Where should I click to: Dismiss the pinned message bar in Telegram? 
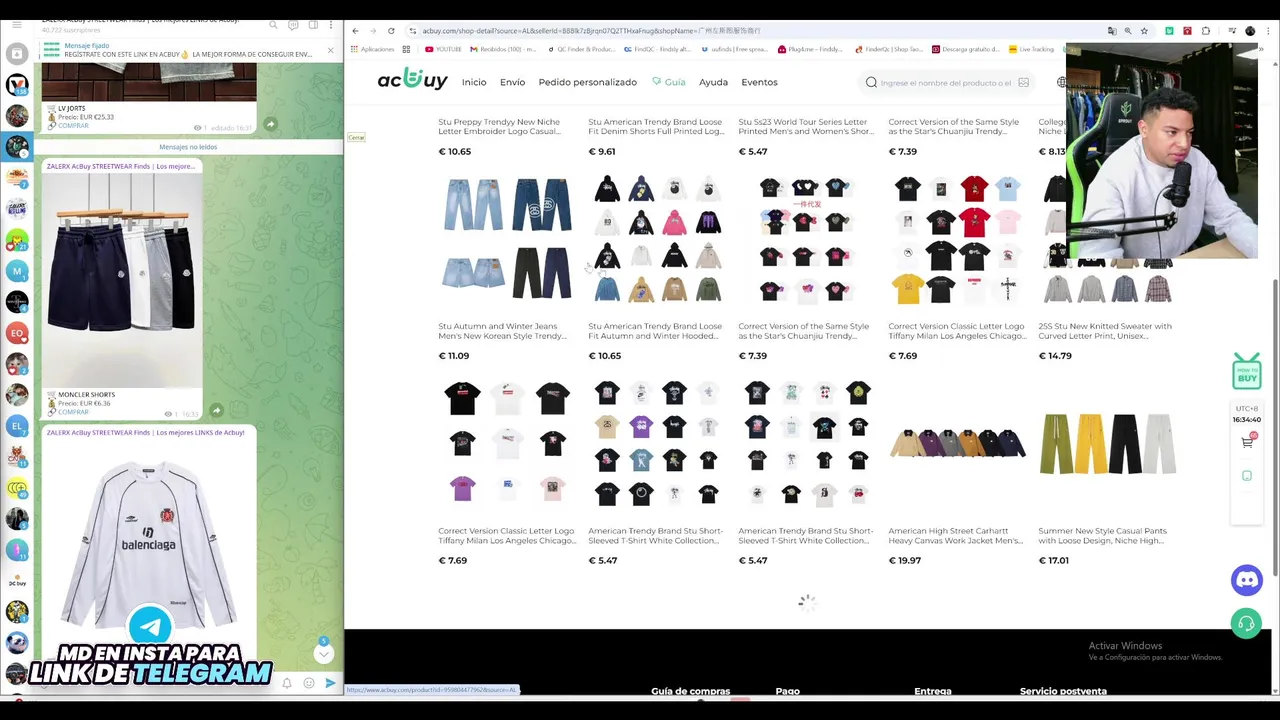[330, 50]
